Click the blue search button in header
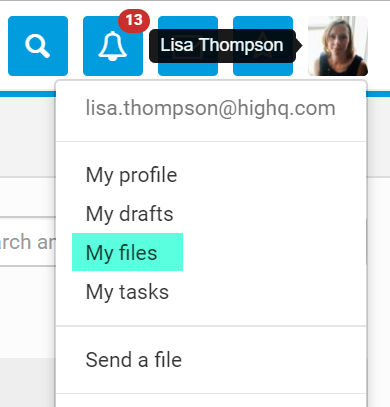The width and height of the screenshot is (390, 407). coord(38,46)
